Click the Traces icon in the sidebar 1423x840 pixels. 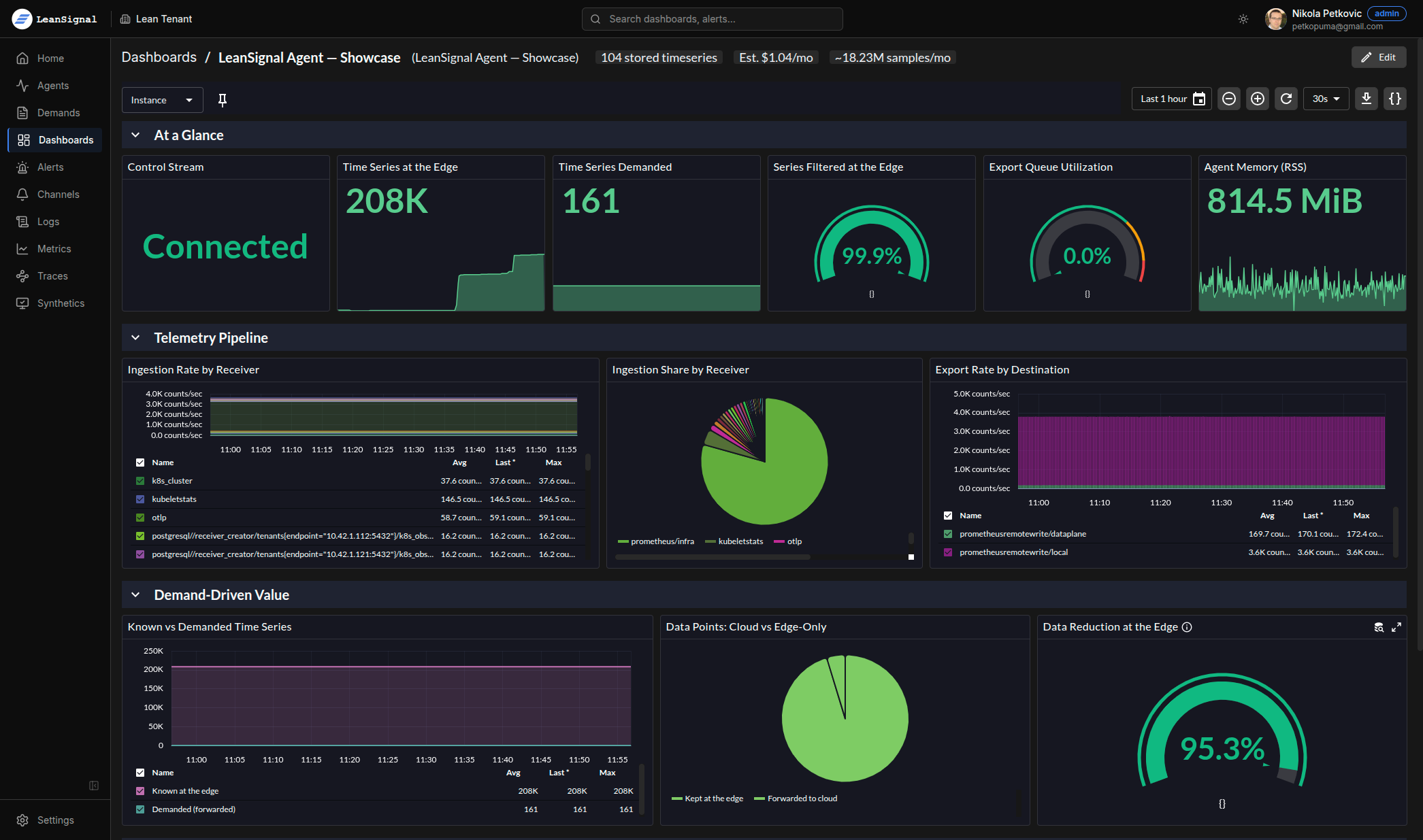(x=22, y=276)
